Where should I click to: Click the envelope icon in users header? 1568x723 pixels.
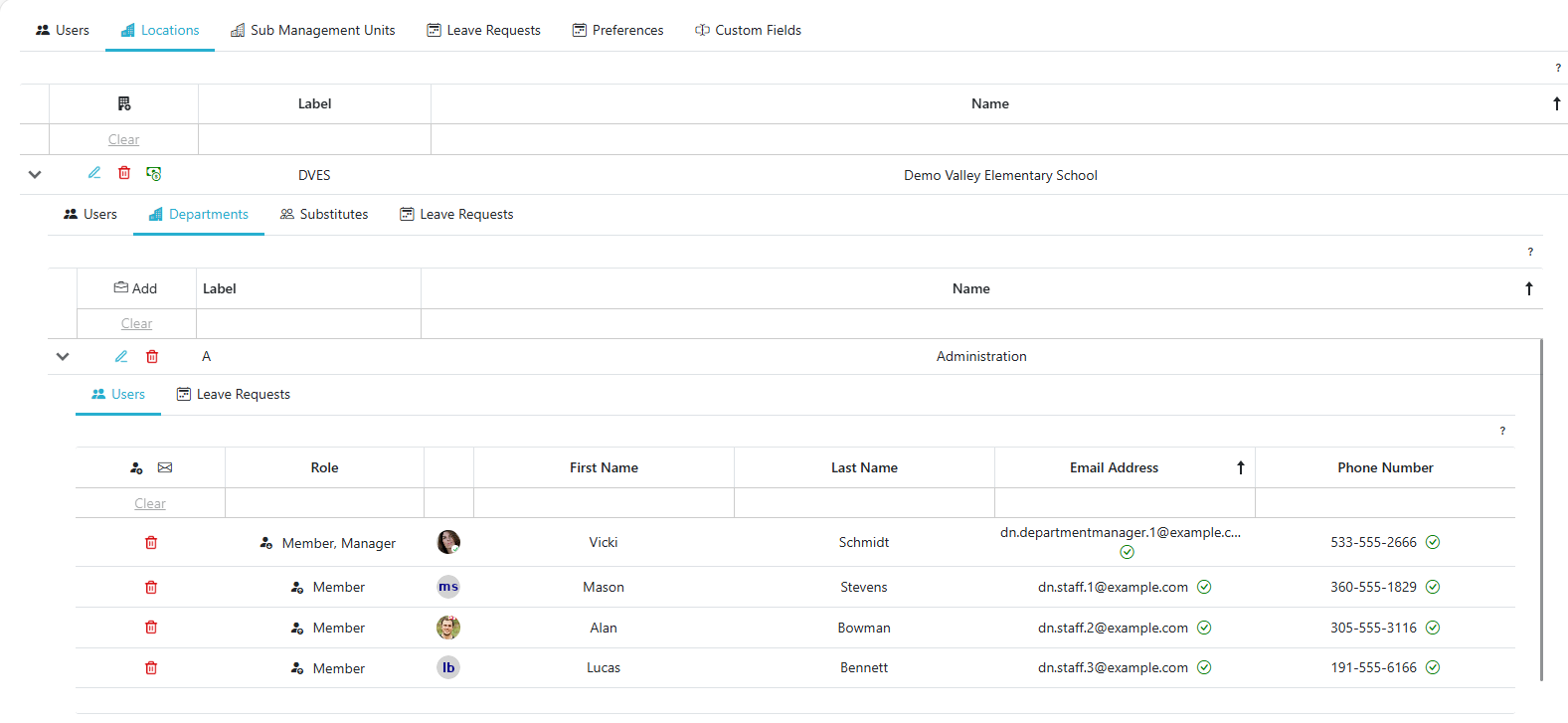(x=165, y=467)
